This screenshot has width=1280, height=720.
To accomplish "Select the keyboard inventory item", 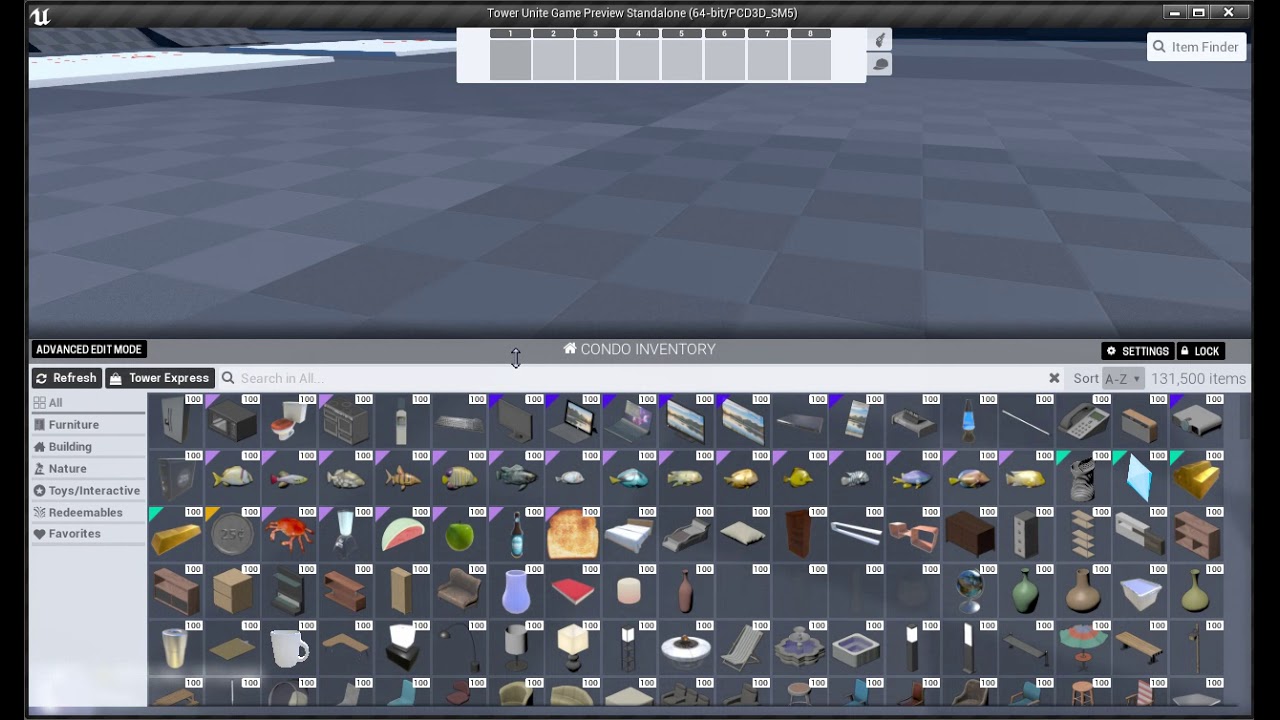I will 460,422.
